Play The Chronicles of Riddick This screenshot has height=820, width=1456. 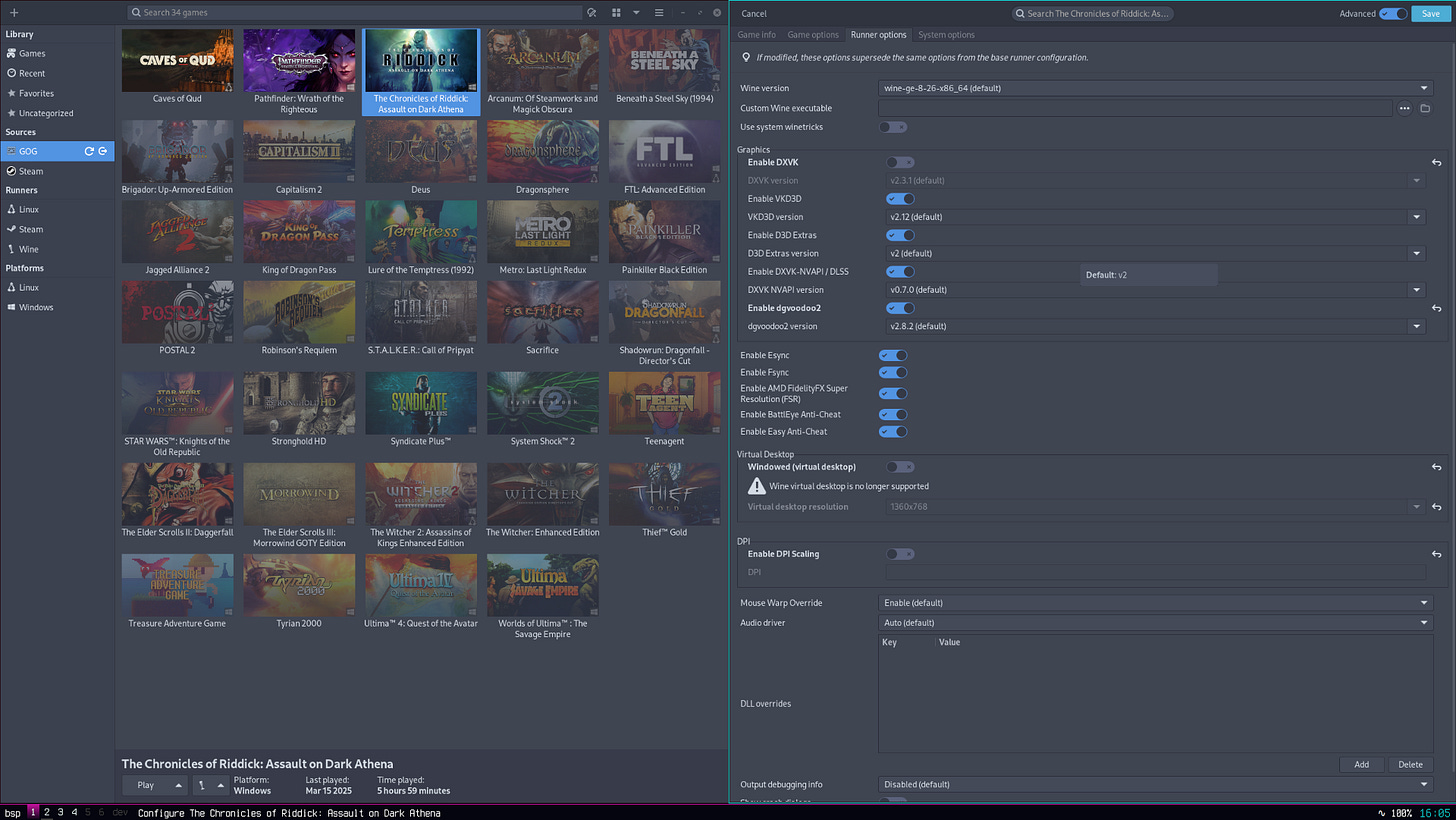[146, 785]
